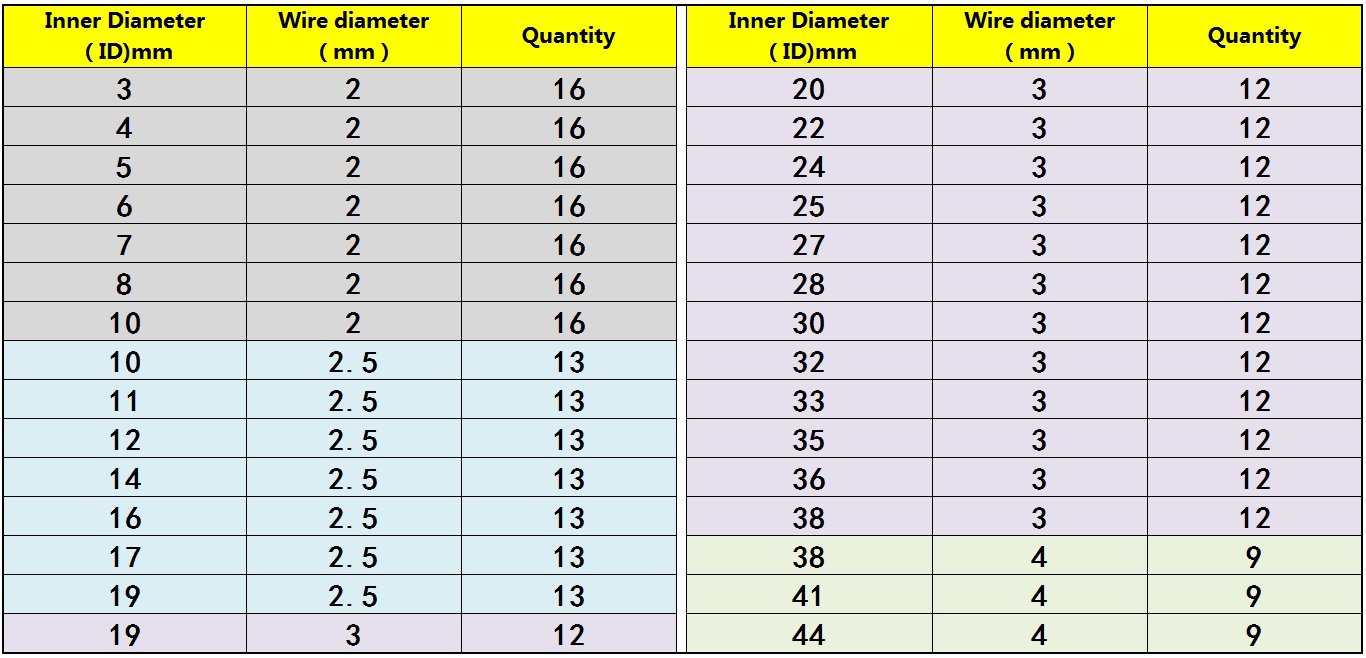
Task: Select the inner diameter 17 cell
Action: [x=124, y=556]
